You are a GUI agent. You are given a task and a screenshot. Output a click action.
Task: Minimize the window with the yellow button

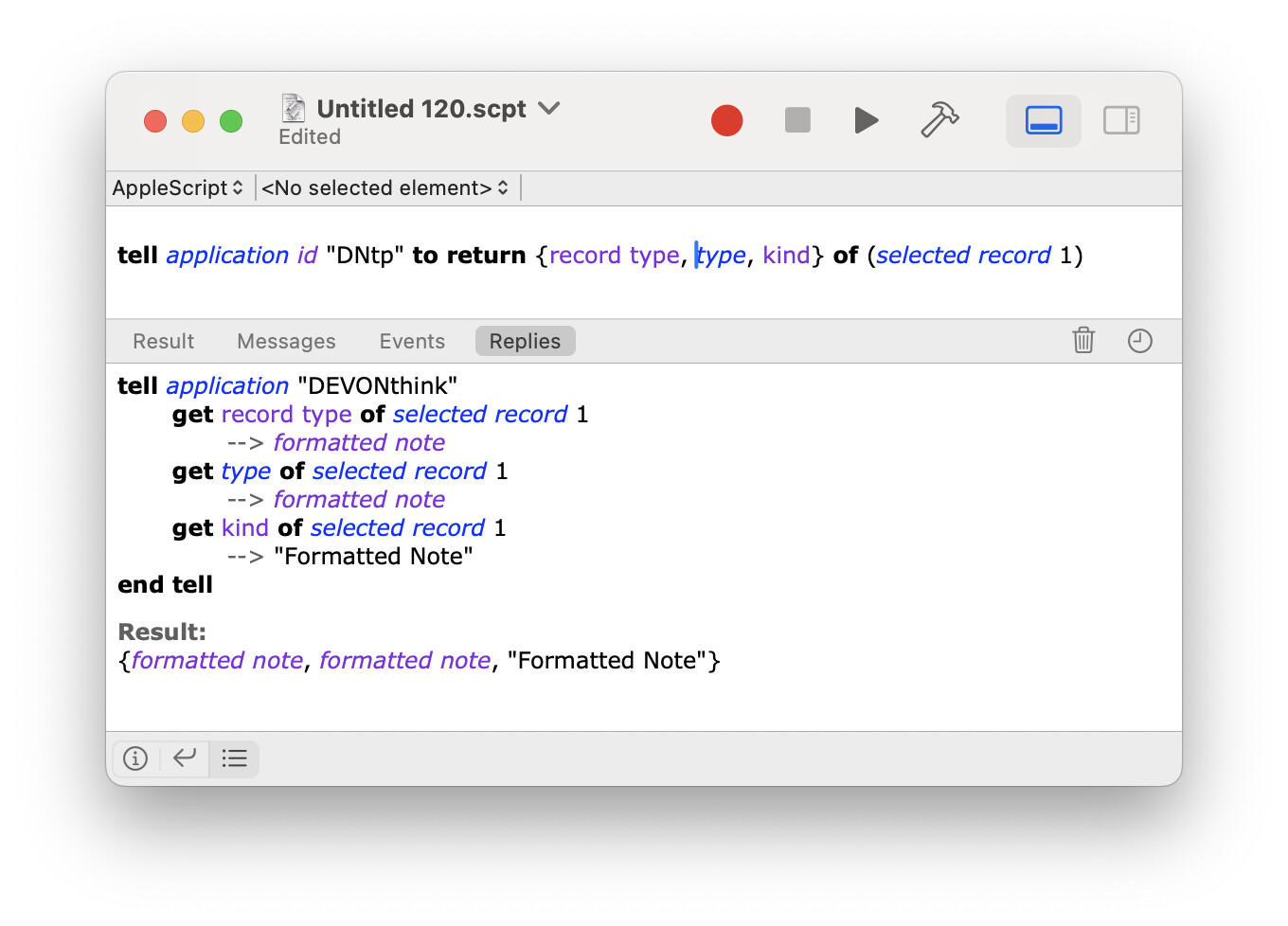[193, 121]
